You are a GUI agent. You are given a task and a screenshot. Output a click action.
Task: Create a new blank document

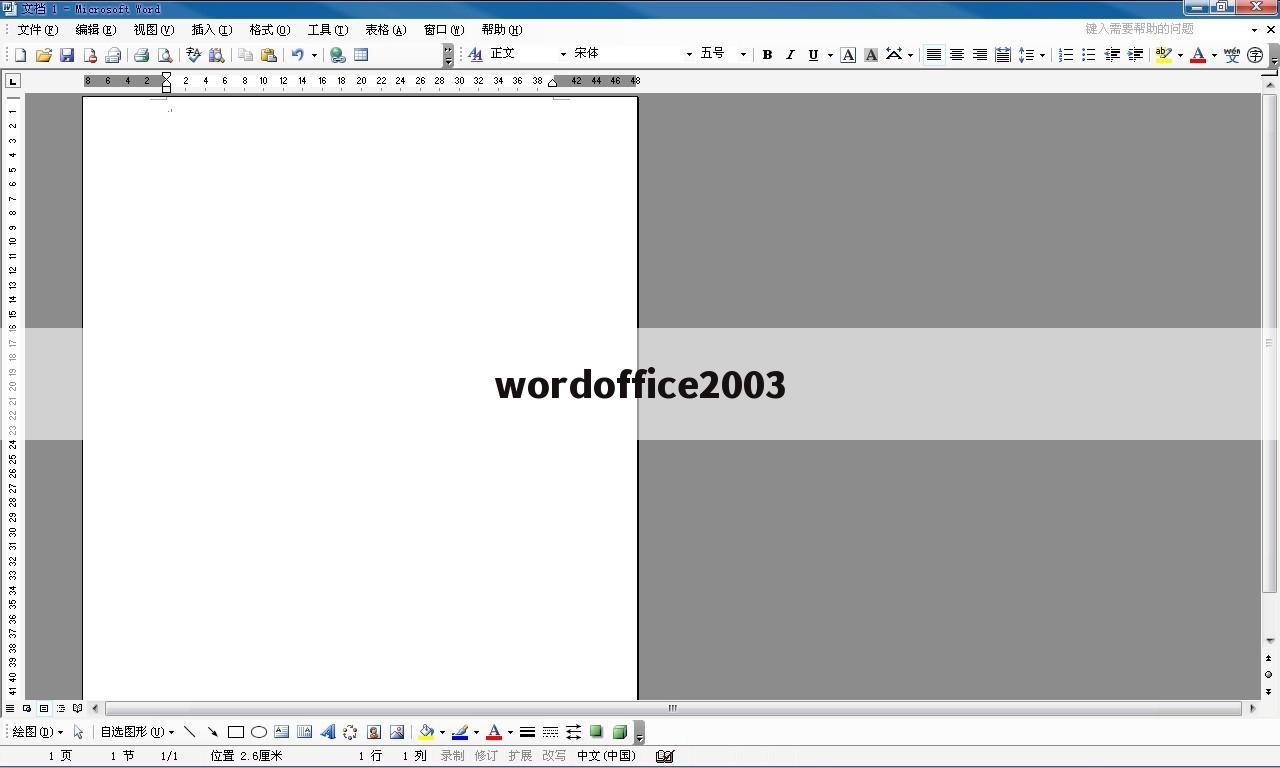(20, 55)
